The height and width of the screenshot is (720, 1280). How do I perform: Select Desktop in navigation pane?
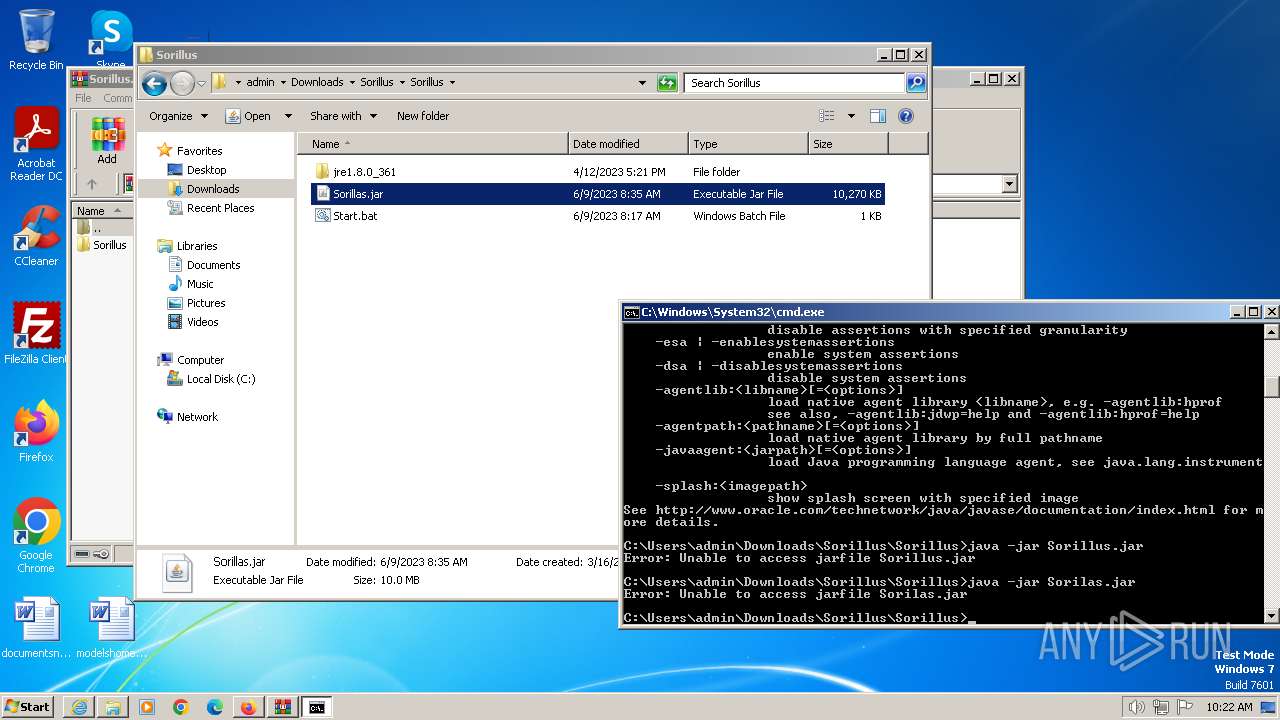(206, 170)
